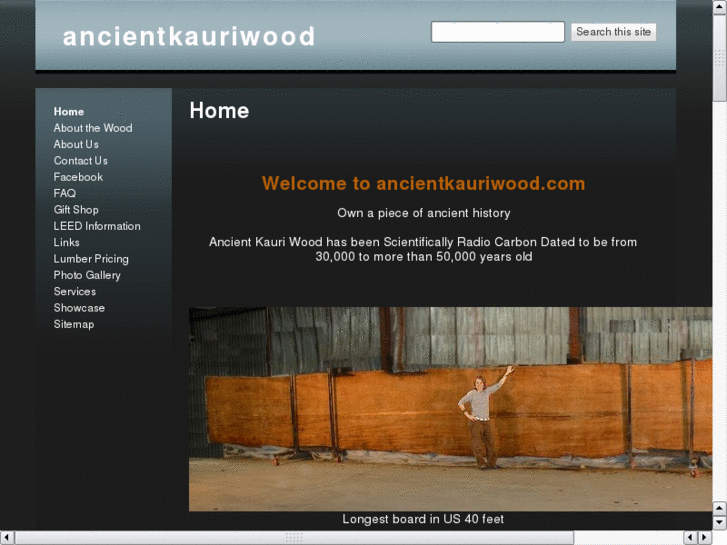The height and width of the screenshot is (545, 727).
Task: Click horizontal scrollbar left arrow at far left
Action: [6, 538]
